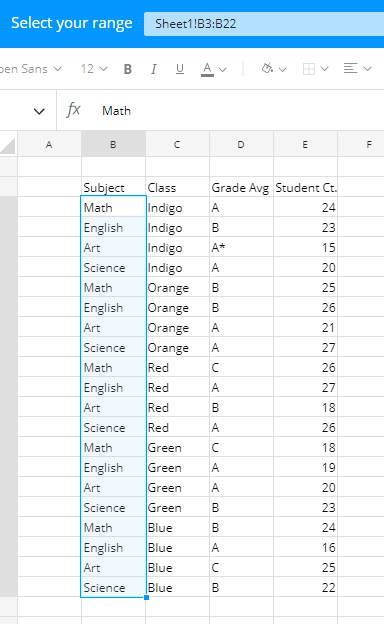Screen dimensions: 384x624
Task: Toggle italic formatting
Action: (154, 69)
